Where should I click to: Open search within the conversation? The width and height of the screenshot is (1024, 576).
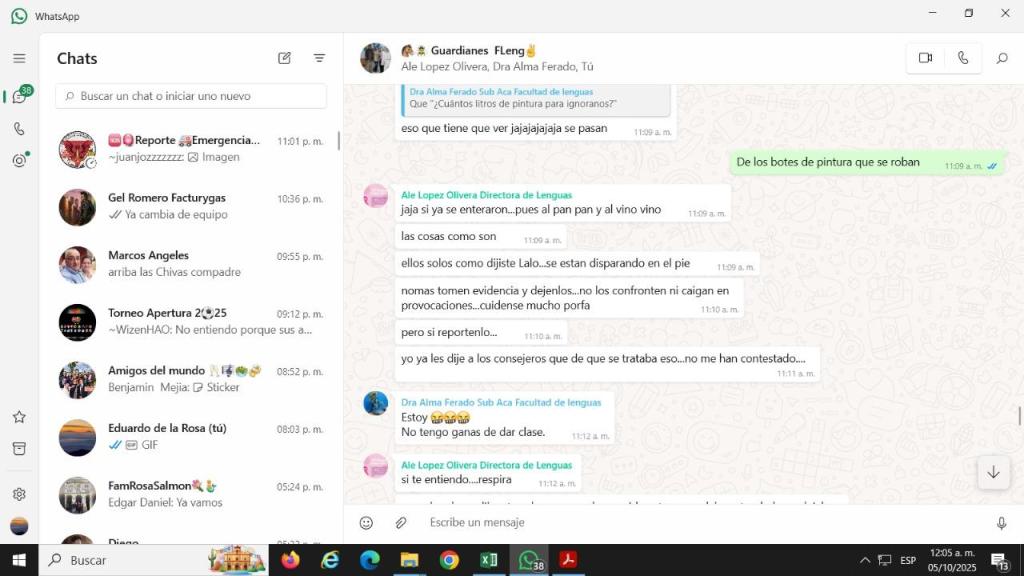[x=1001, y=58]
